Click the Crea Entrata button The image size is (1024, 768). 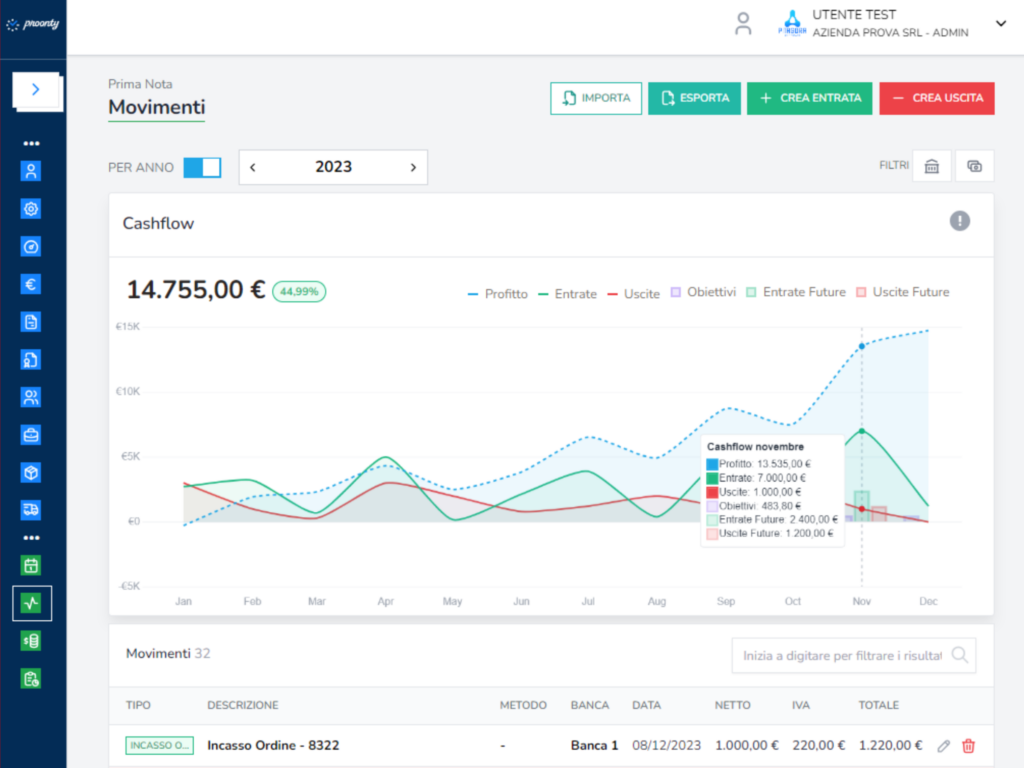tap(810, 98)
